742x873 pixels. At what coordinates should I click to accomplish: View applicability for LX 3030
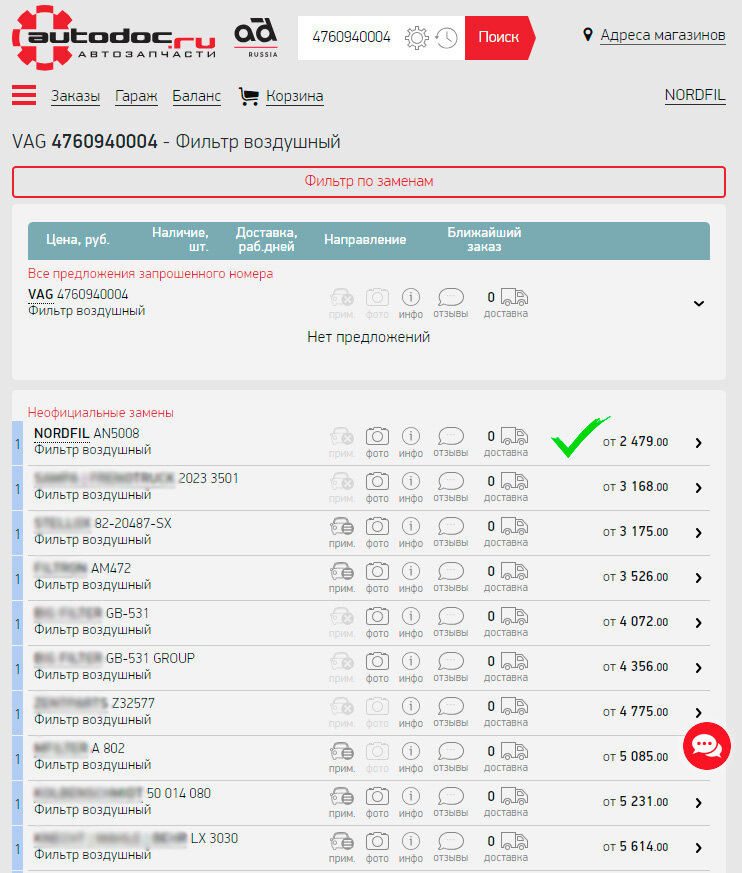(342, 849)
